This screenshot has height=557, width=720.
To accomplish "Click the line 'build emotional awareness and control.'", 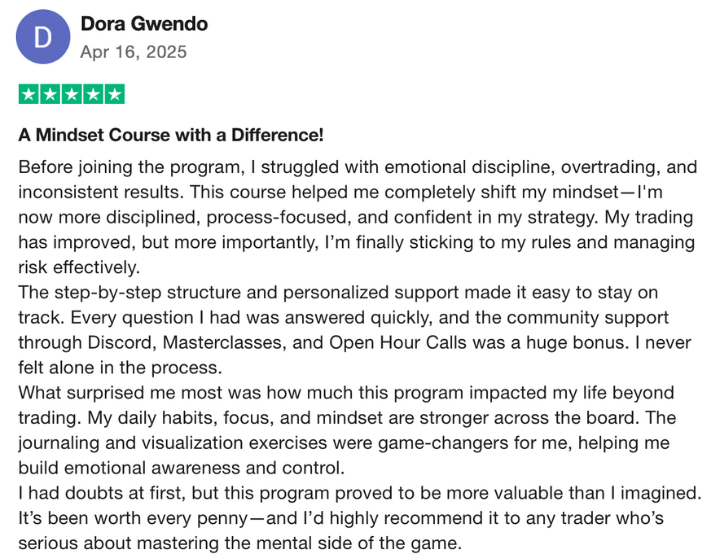I will pos(181,468).
